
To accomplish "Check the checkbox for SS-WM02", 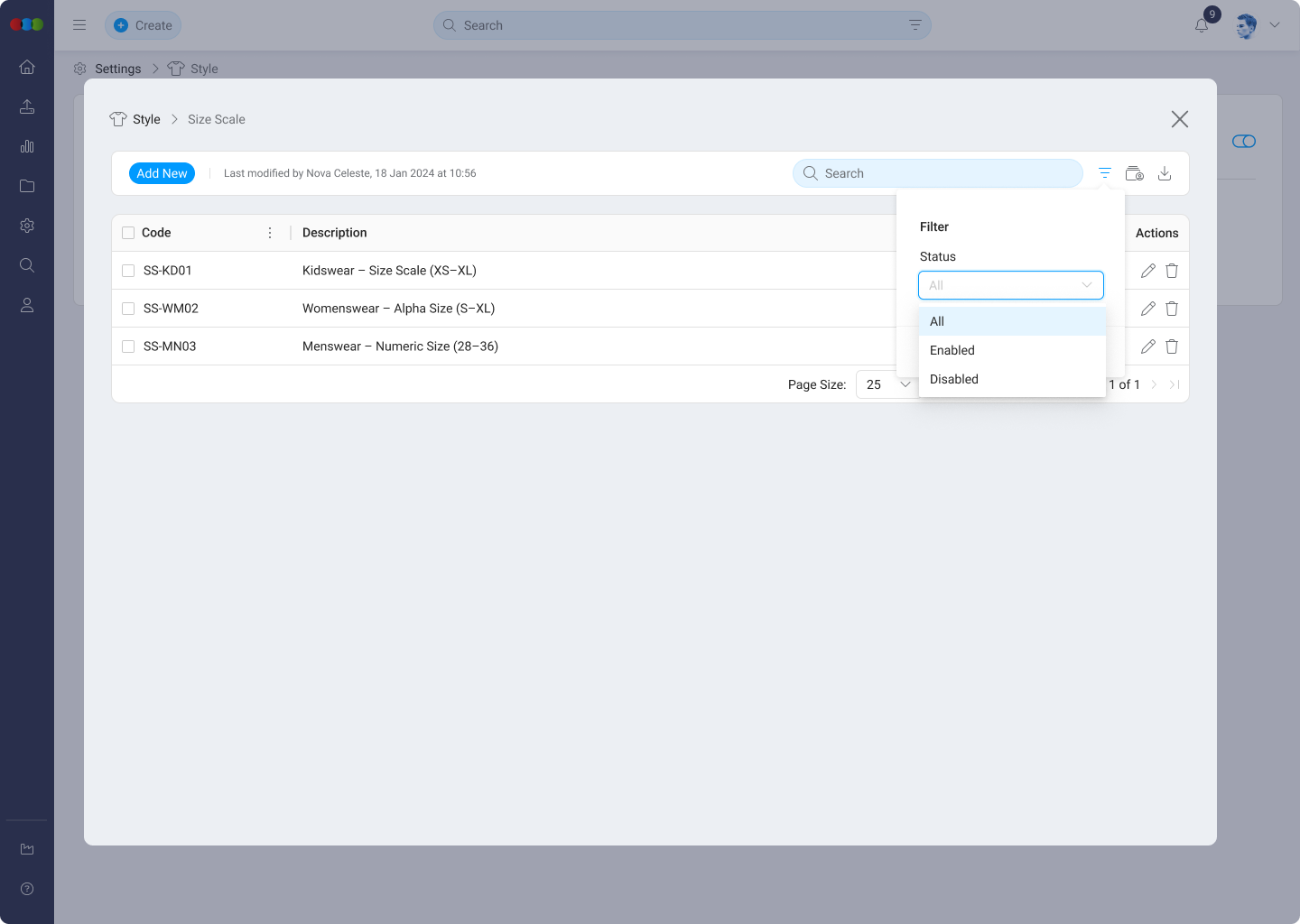I will click(x=127, y=308).
